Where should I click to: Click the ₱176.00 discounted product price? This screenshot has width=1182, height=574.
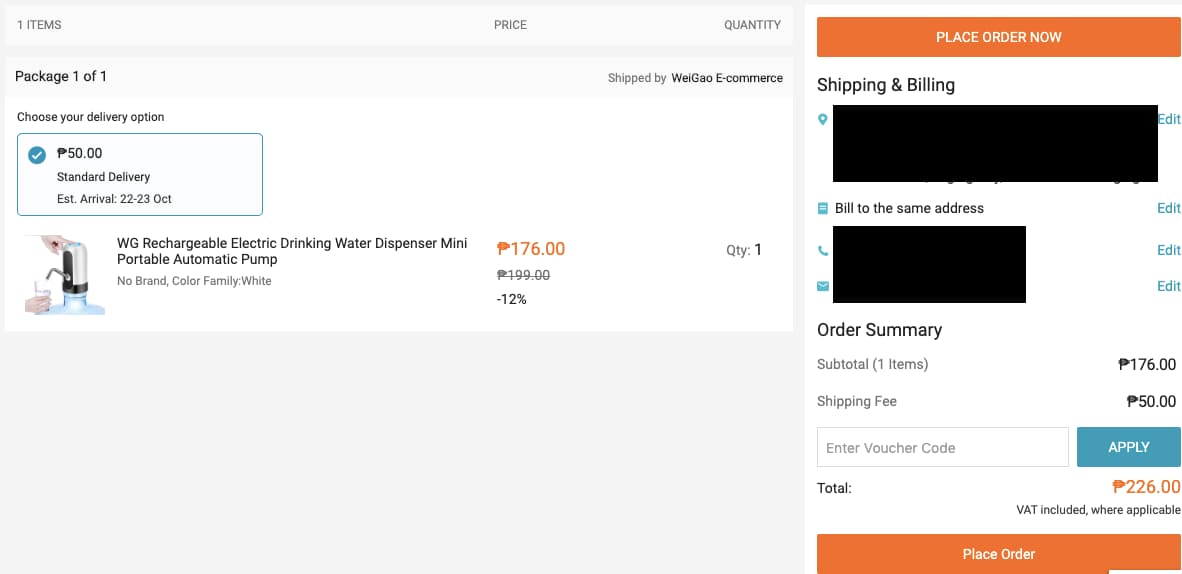coord(531,249)
